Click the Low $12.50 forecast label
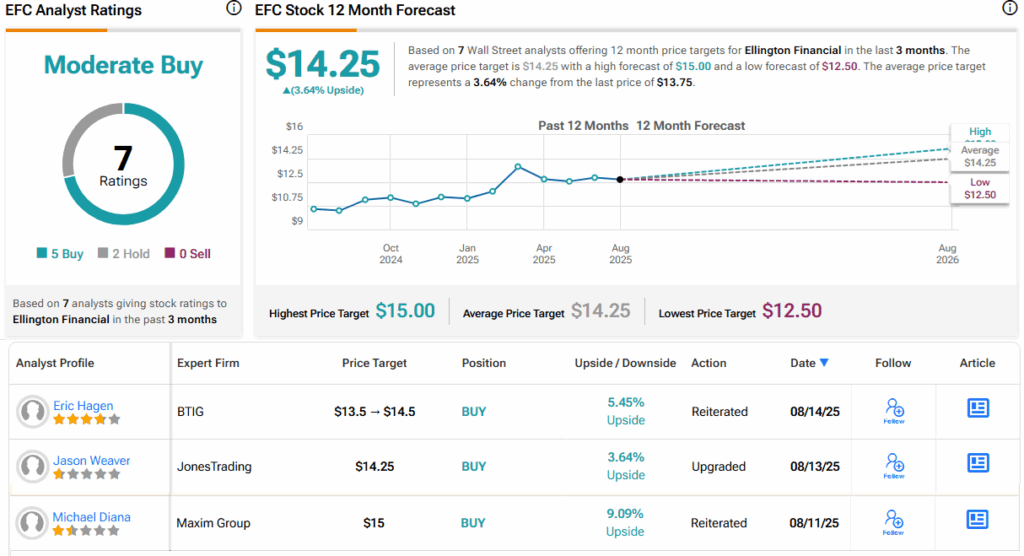Image resolution: width=1024 pixels, height=556 pixels. pyautogui.click(x=980, y=188)
